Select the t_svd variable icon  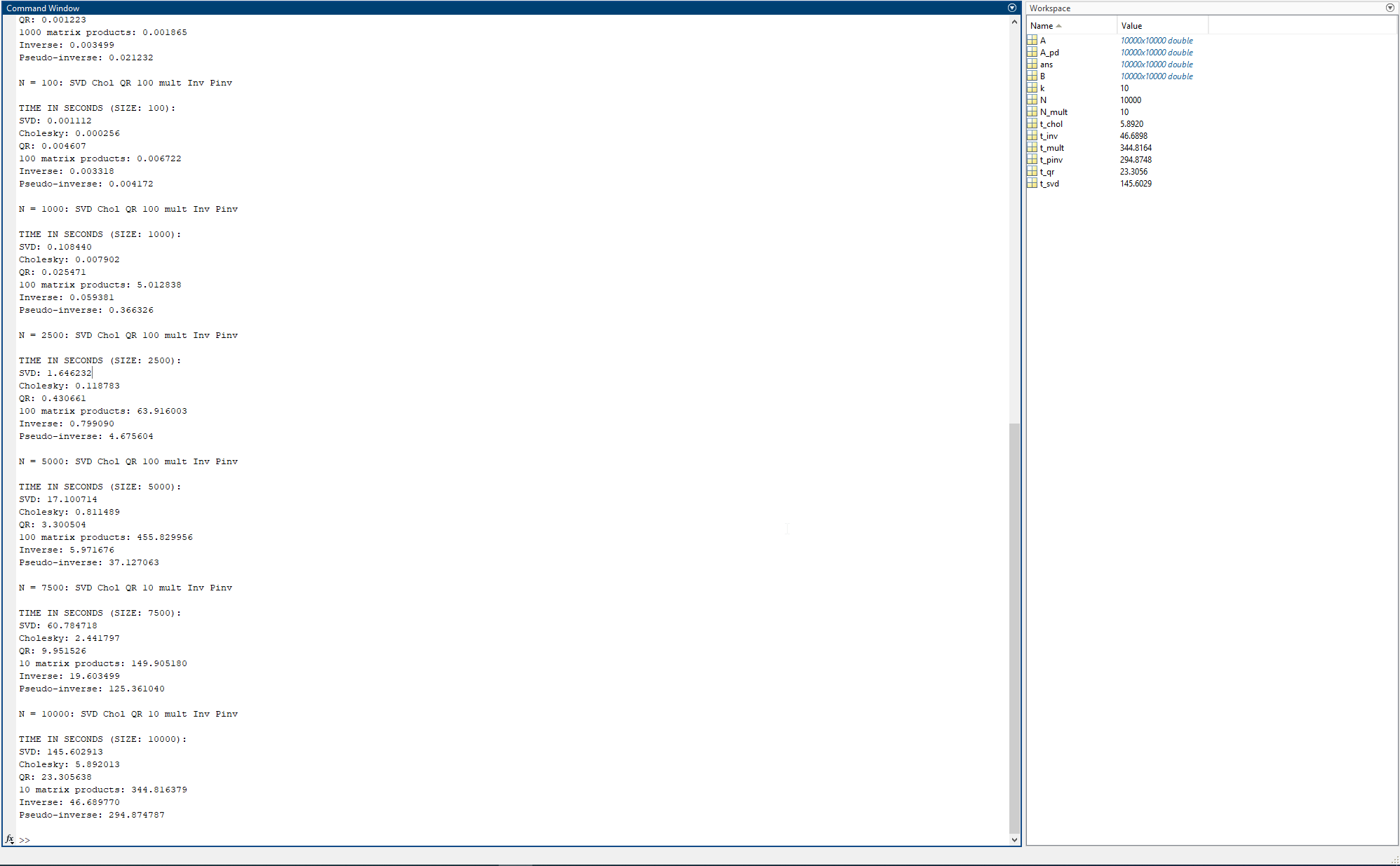tap(1032, 184)
